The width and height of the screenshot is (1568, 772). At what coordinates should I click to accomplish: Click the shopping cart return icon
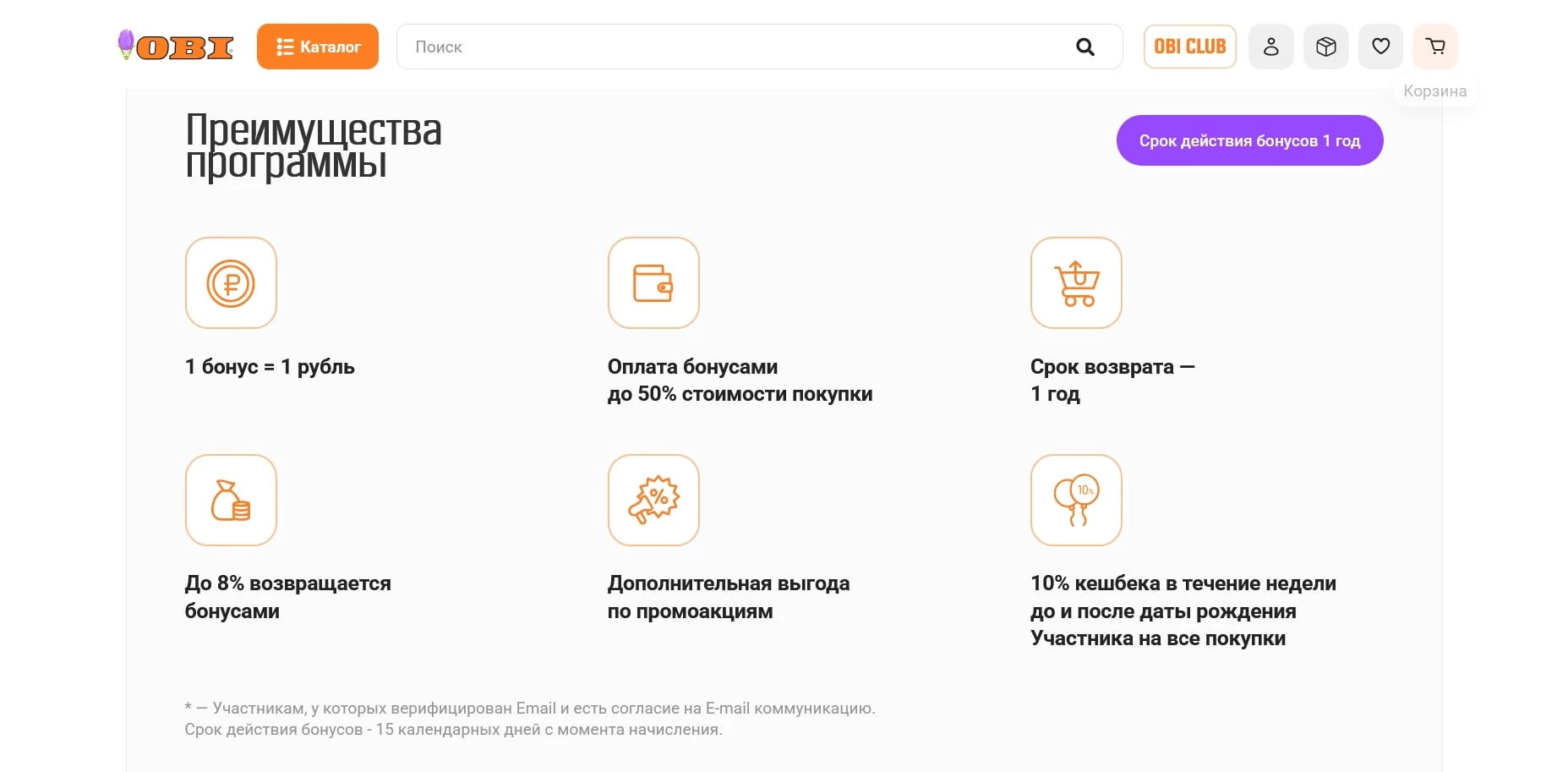click(1075, 283)
